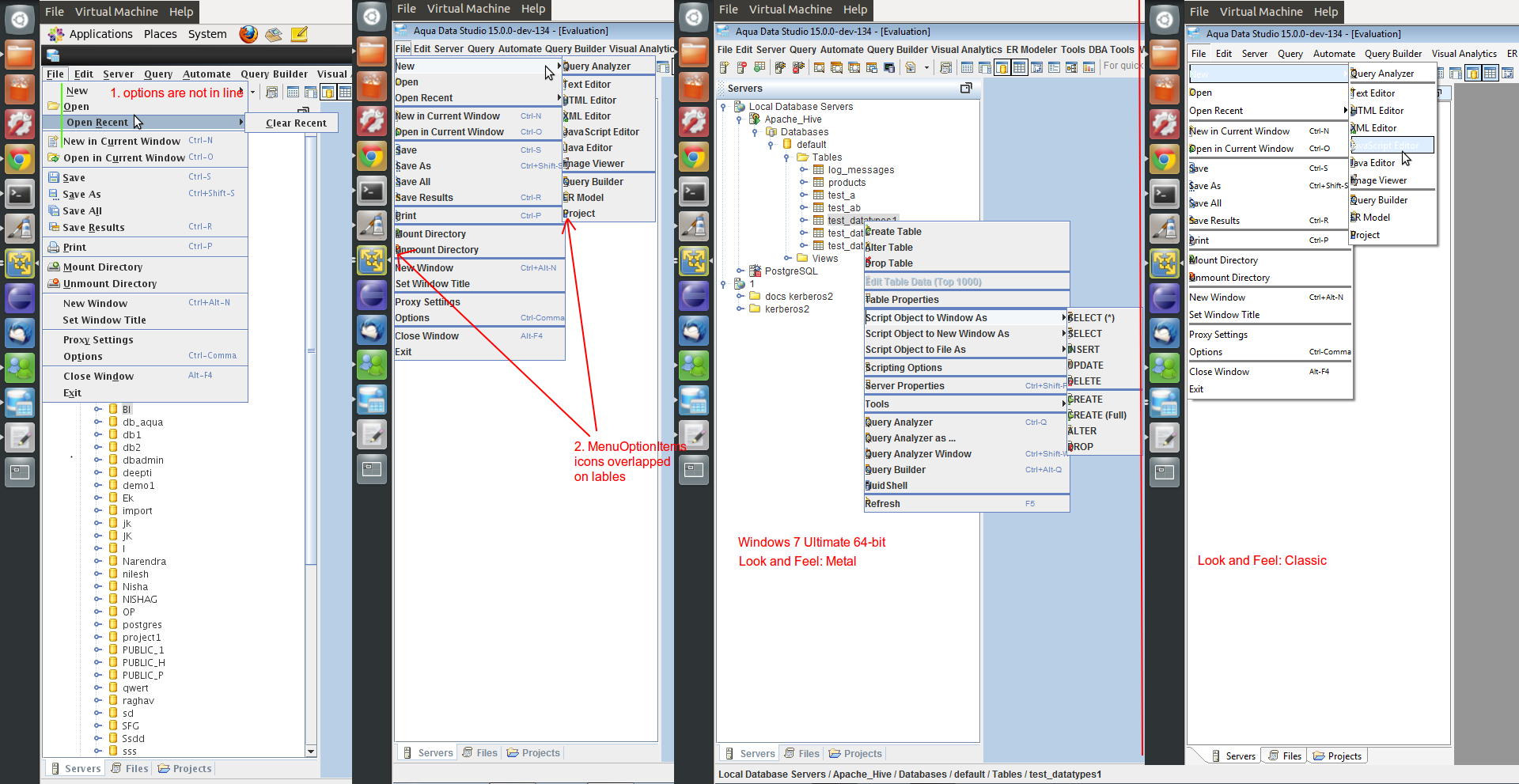Expand the products table node

coord(803,183)
